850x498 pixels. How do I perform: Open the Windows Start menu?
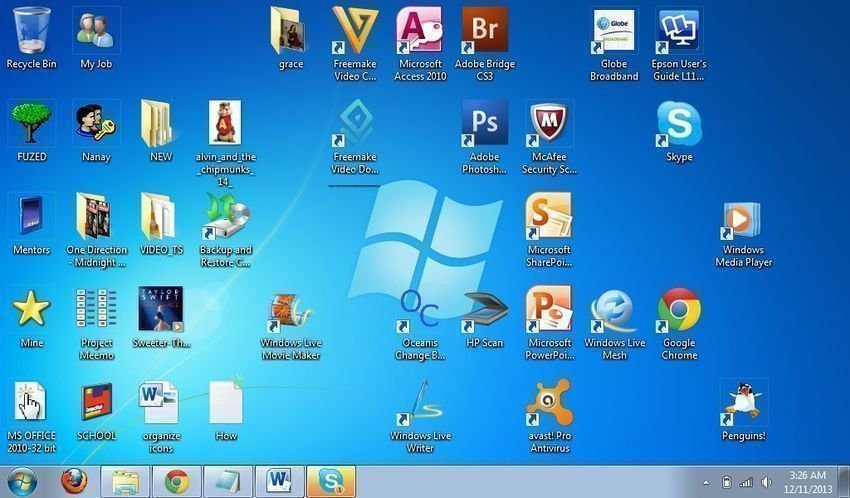[22, 482]
